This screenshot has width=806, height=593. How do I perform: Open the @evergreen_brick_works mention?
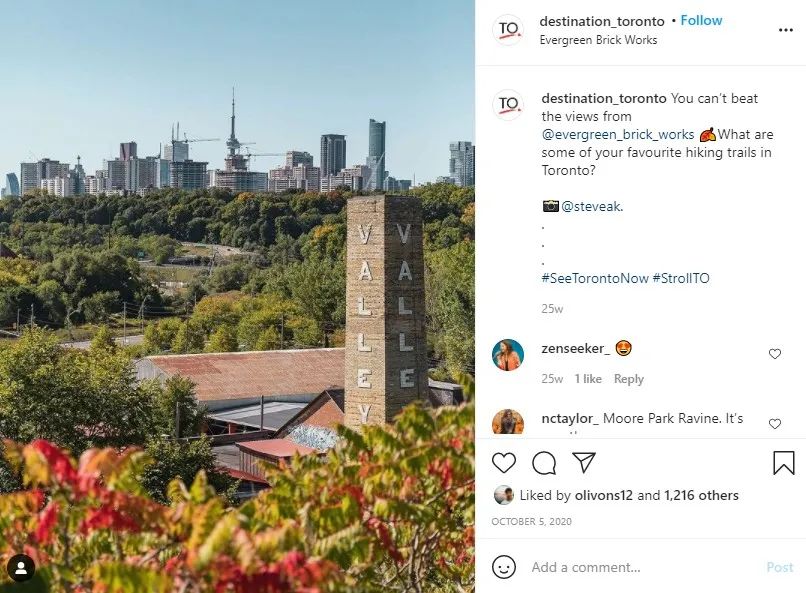[x=618, y=135]
